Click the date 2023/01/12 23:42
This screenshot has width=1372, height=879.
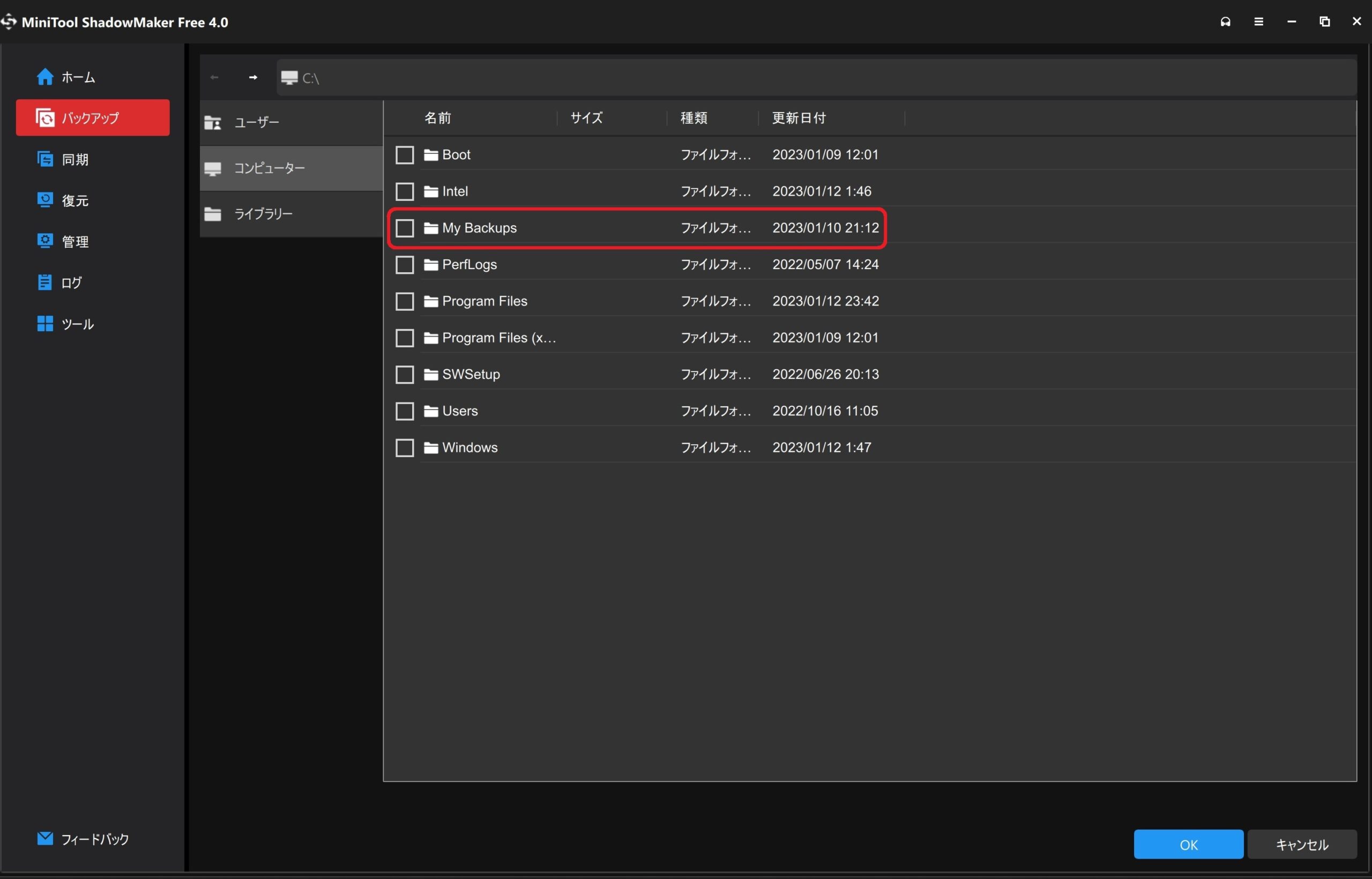(x=825, y=301)
